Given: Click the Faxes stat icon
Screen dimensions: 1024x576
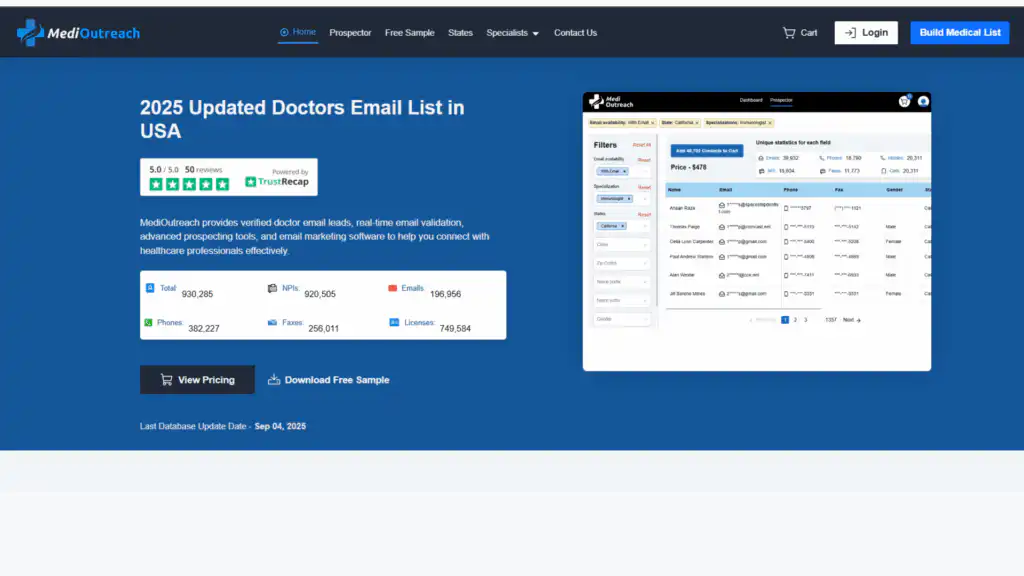Looking at the screenshot, I should click(x=272, y=323).
